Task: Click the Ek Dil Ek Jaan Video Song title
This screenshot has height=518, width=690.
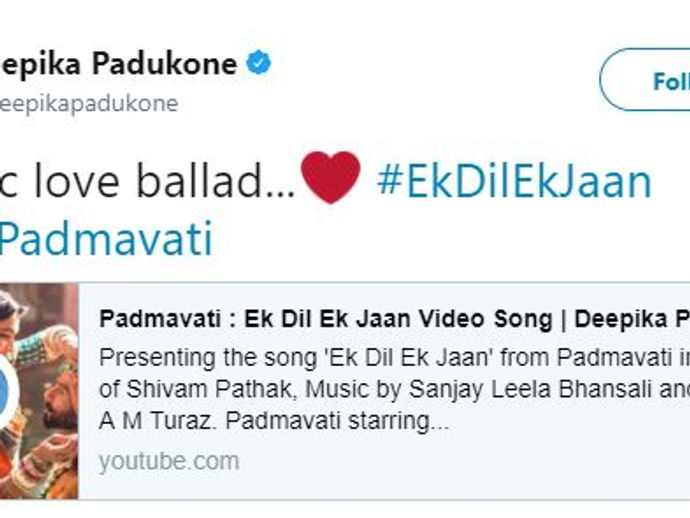Action: coord(394,319)
